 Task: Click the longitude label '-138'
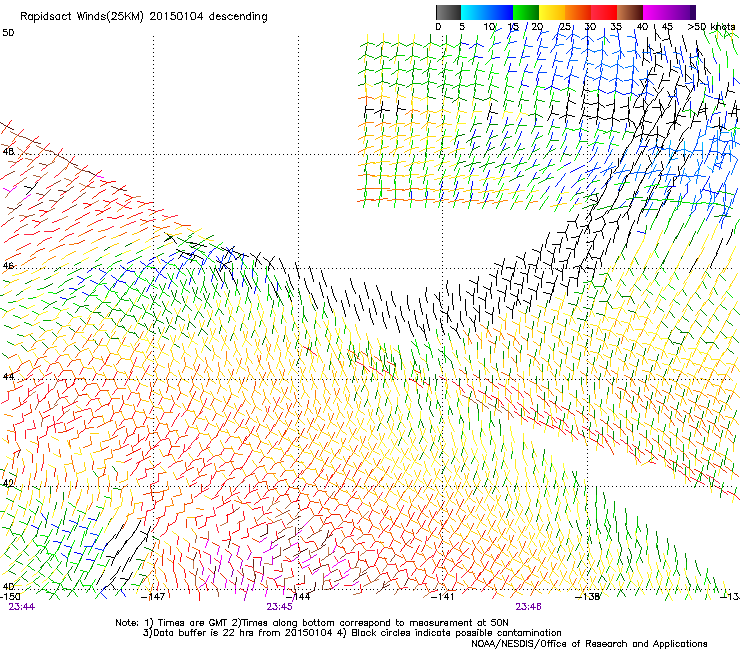588,597
